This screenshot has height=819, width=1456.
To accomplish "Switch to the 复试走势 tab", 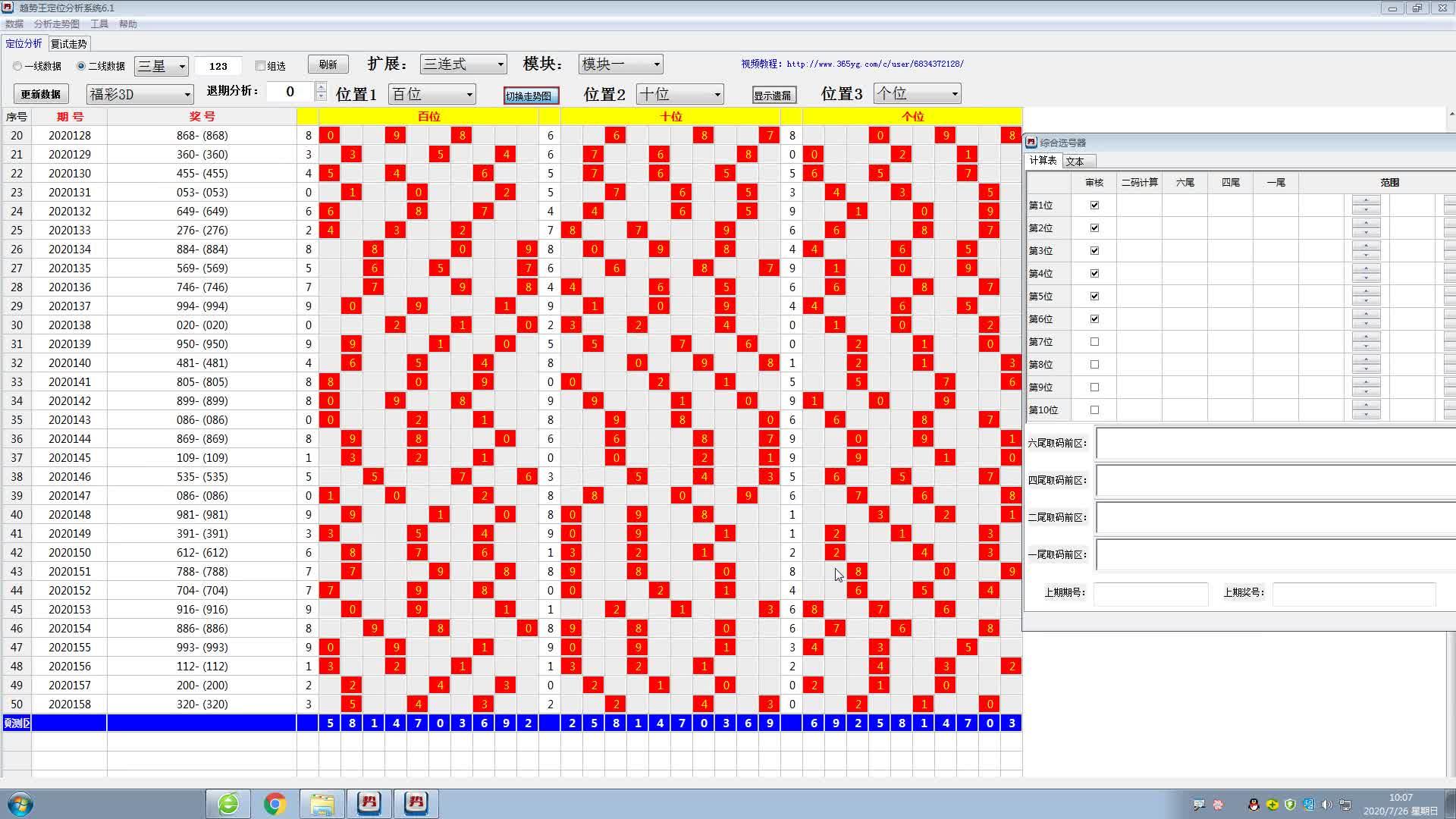I will [69, 44].
